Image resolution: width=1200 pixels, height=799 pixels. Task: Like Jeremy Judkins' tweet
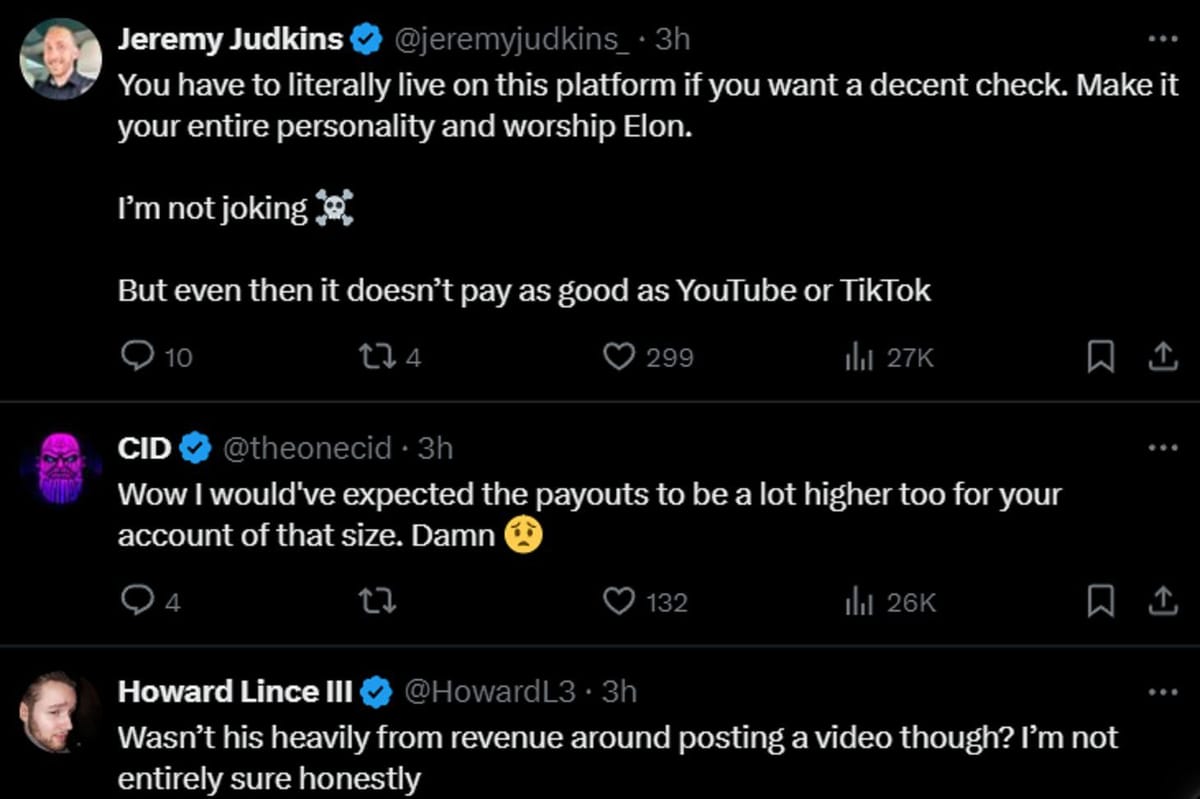pyautogui.click(x=620, y=356)
